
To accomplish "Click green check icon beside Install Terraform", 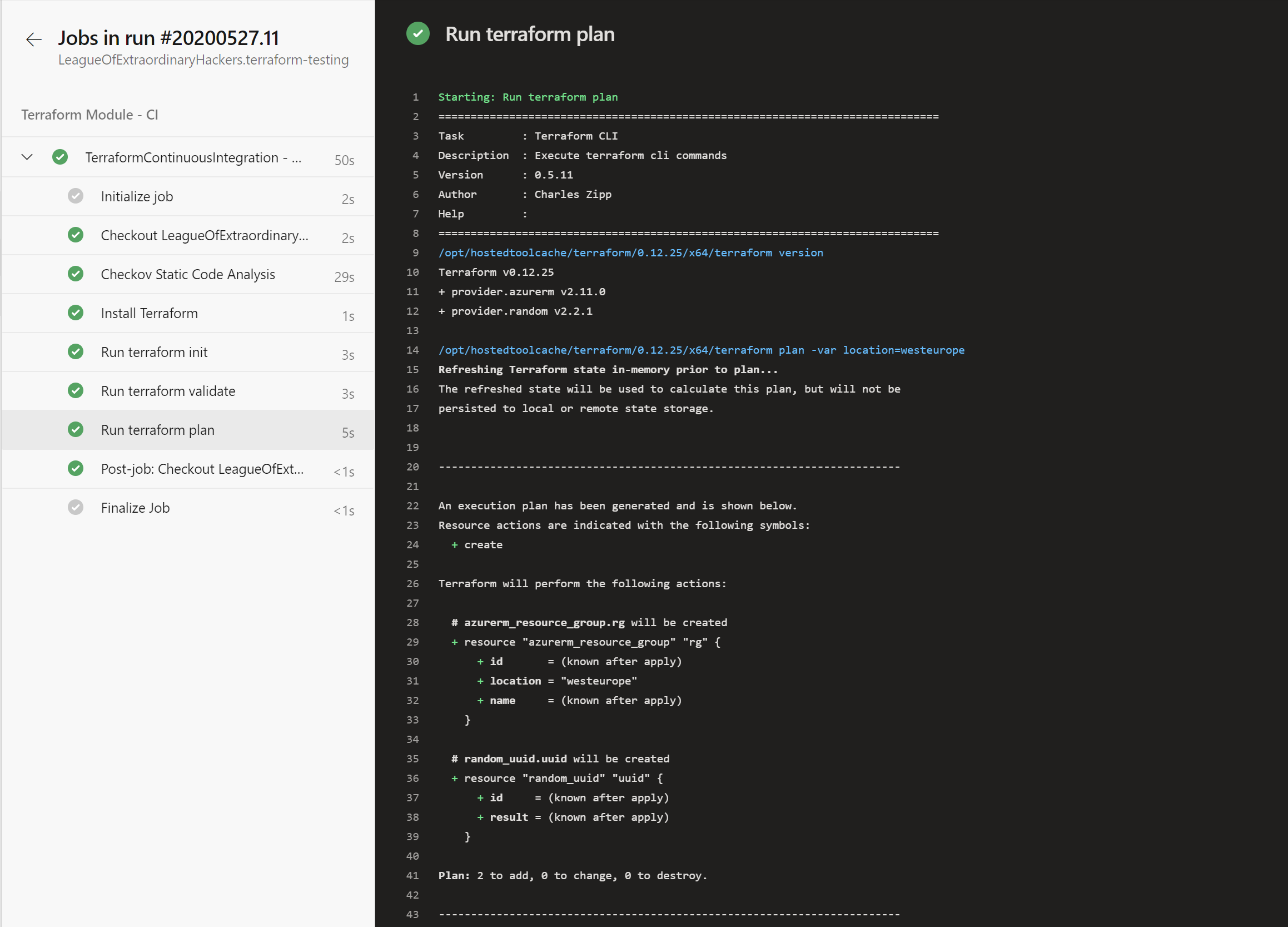I will 76,313.
